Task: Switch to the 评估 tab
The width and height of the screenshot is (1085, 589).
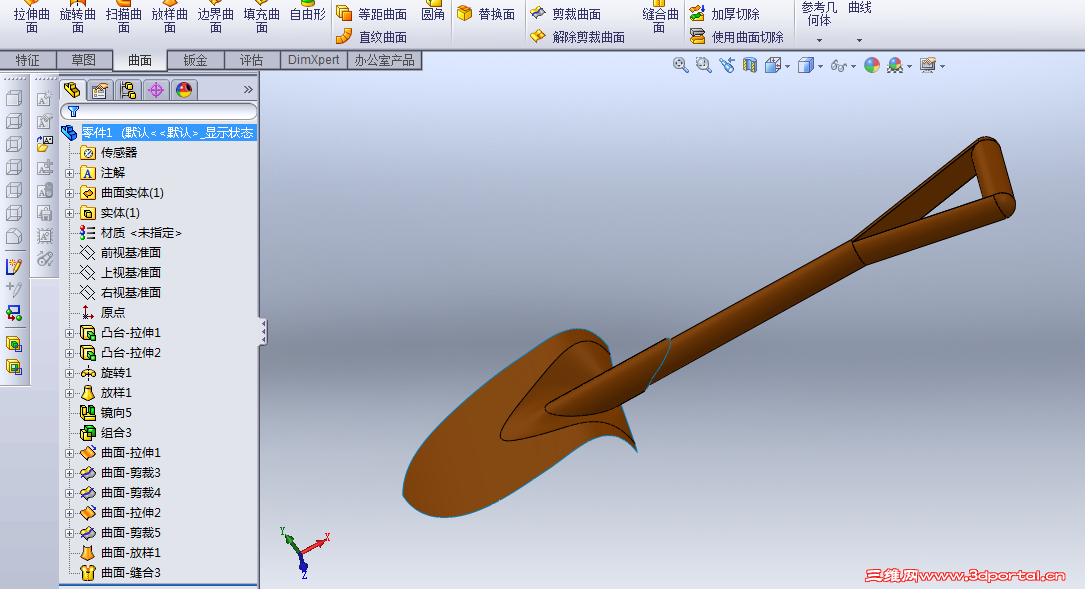Action: pyautogui.click(x=252, y=60)
